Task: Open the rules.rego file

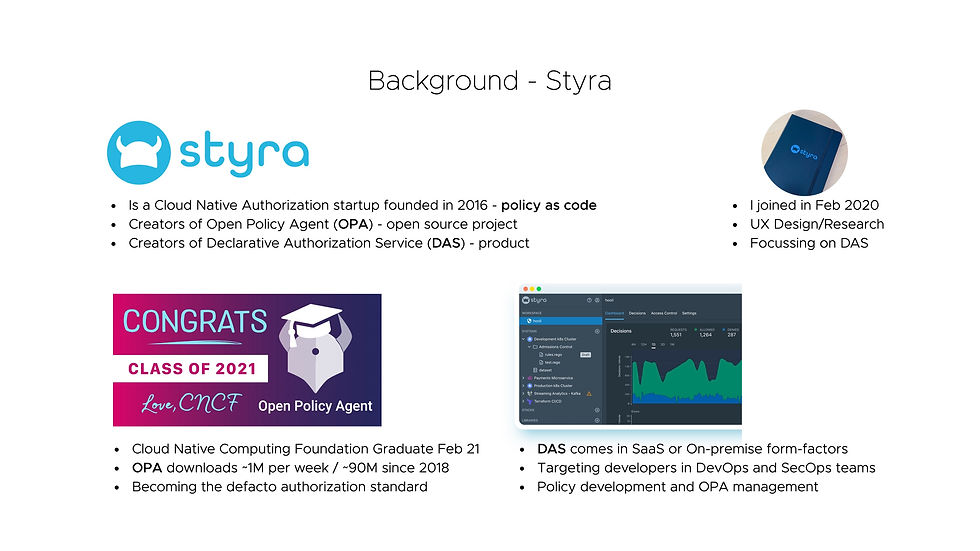Action: 553,354
